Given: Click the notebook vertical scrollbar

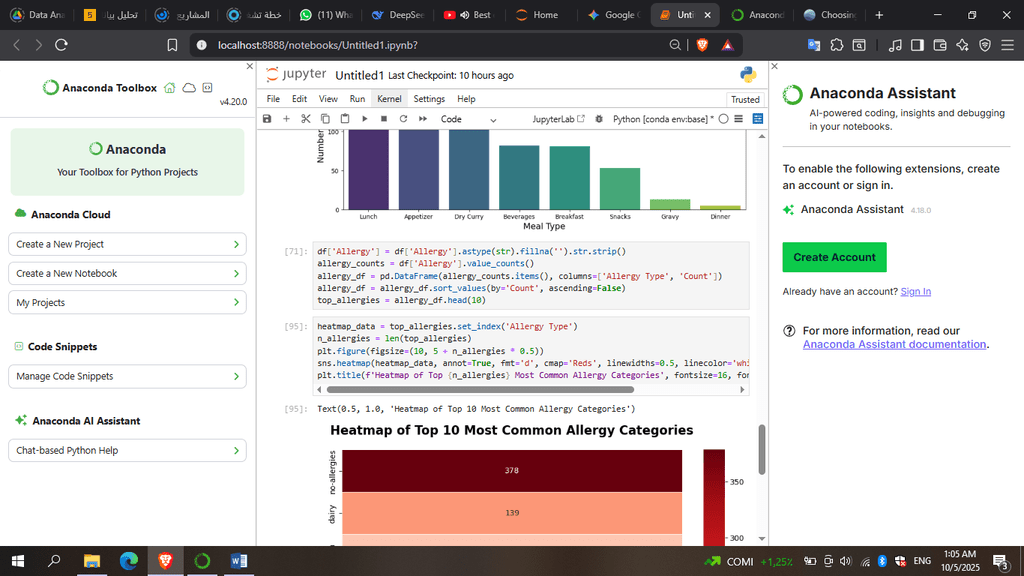Looking at the screenshot, I should 762,450.
